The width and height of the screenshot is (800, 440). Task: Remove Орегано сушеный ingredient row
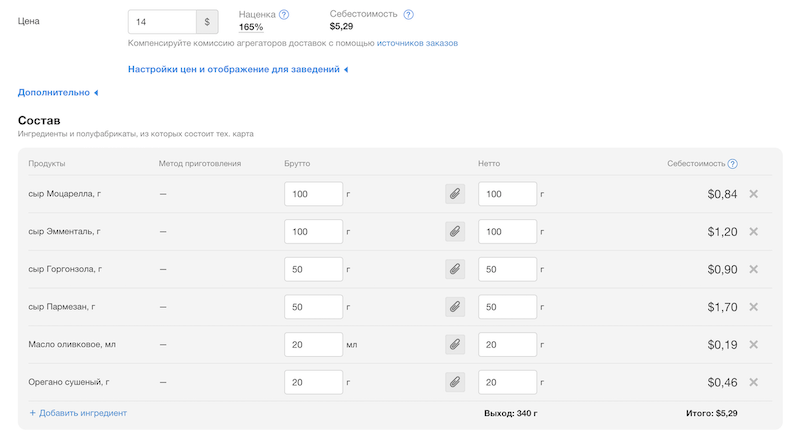coord(754,382)
